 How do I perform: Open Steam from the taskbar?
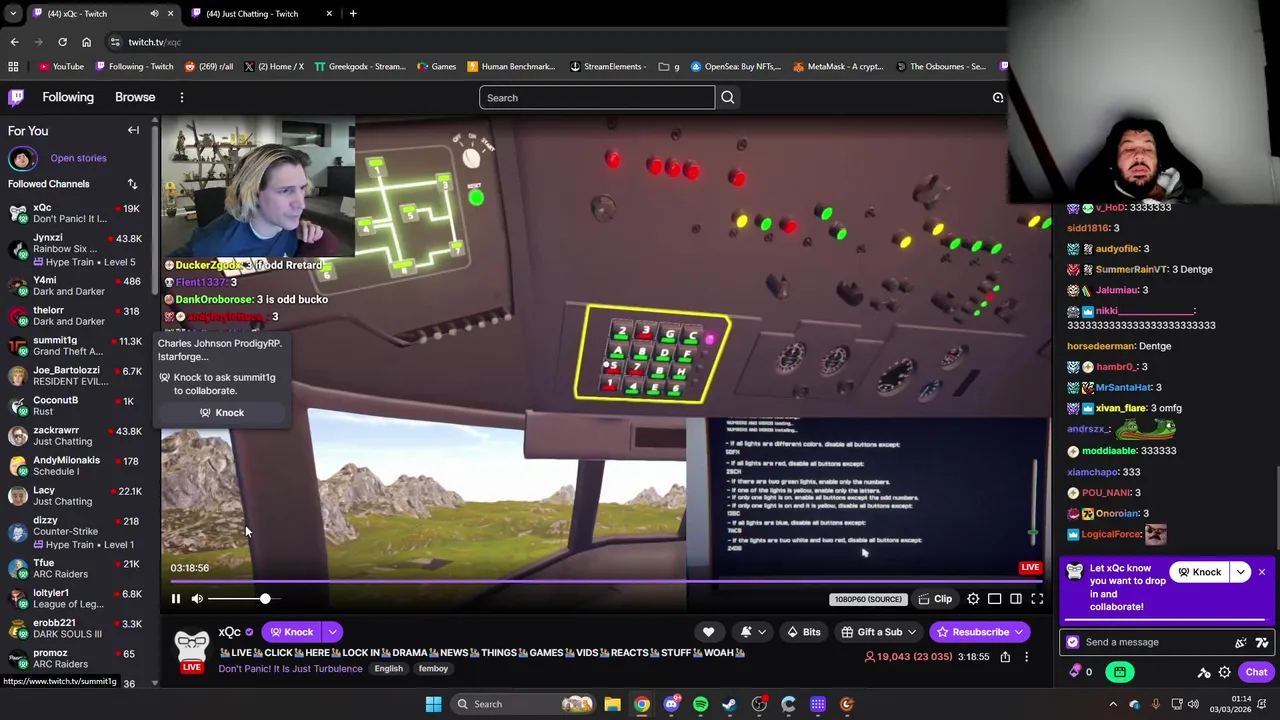coord(729,704)
